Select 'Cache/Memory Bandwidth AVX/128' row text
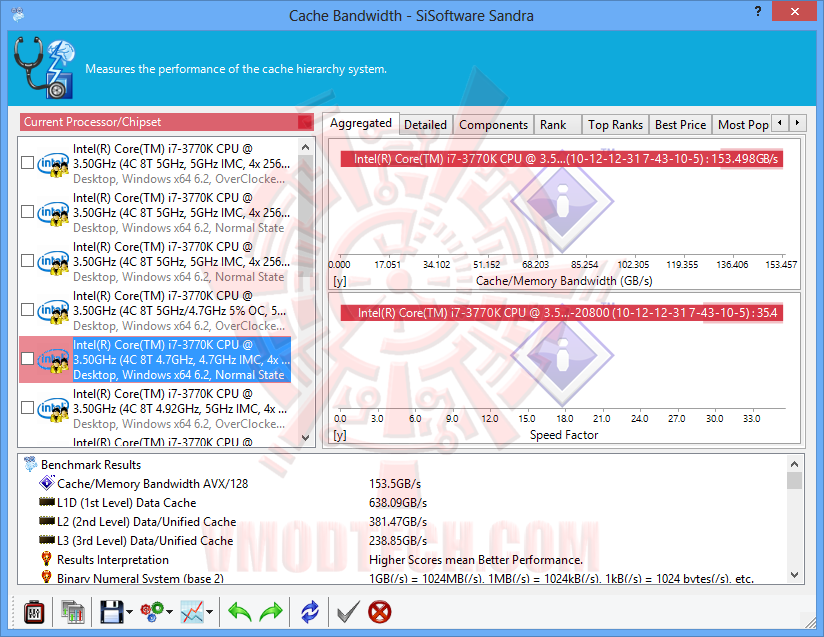Screen dimensions: 824x637 [x=152, y=484]
